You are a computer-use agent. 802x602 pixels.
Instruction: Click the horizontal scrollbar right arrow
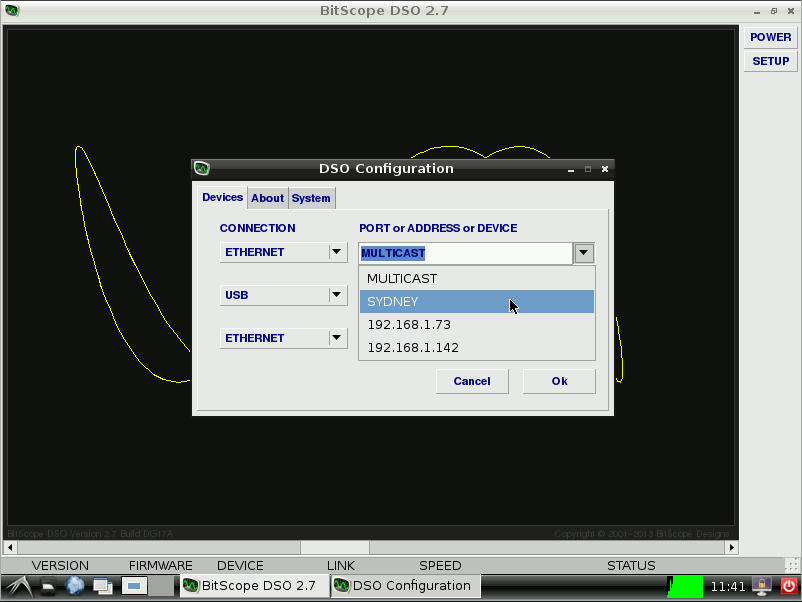pyautogui.click(x=732, y=547)
